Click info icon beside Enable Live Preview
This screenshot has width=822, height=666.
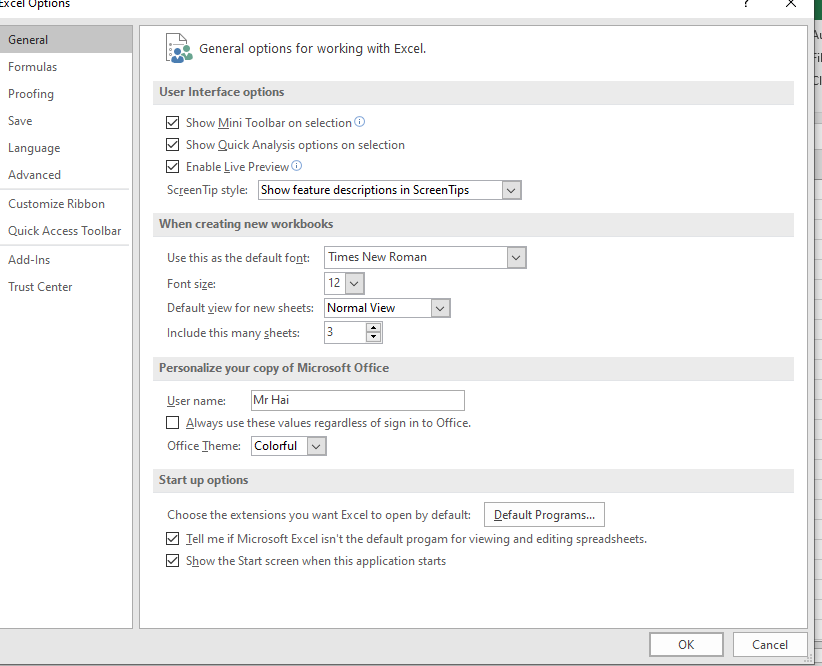click(296, 166)
